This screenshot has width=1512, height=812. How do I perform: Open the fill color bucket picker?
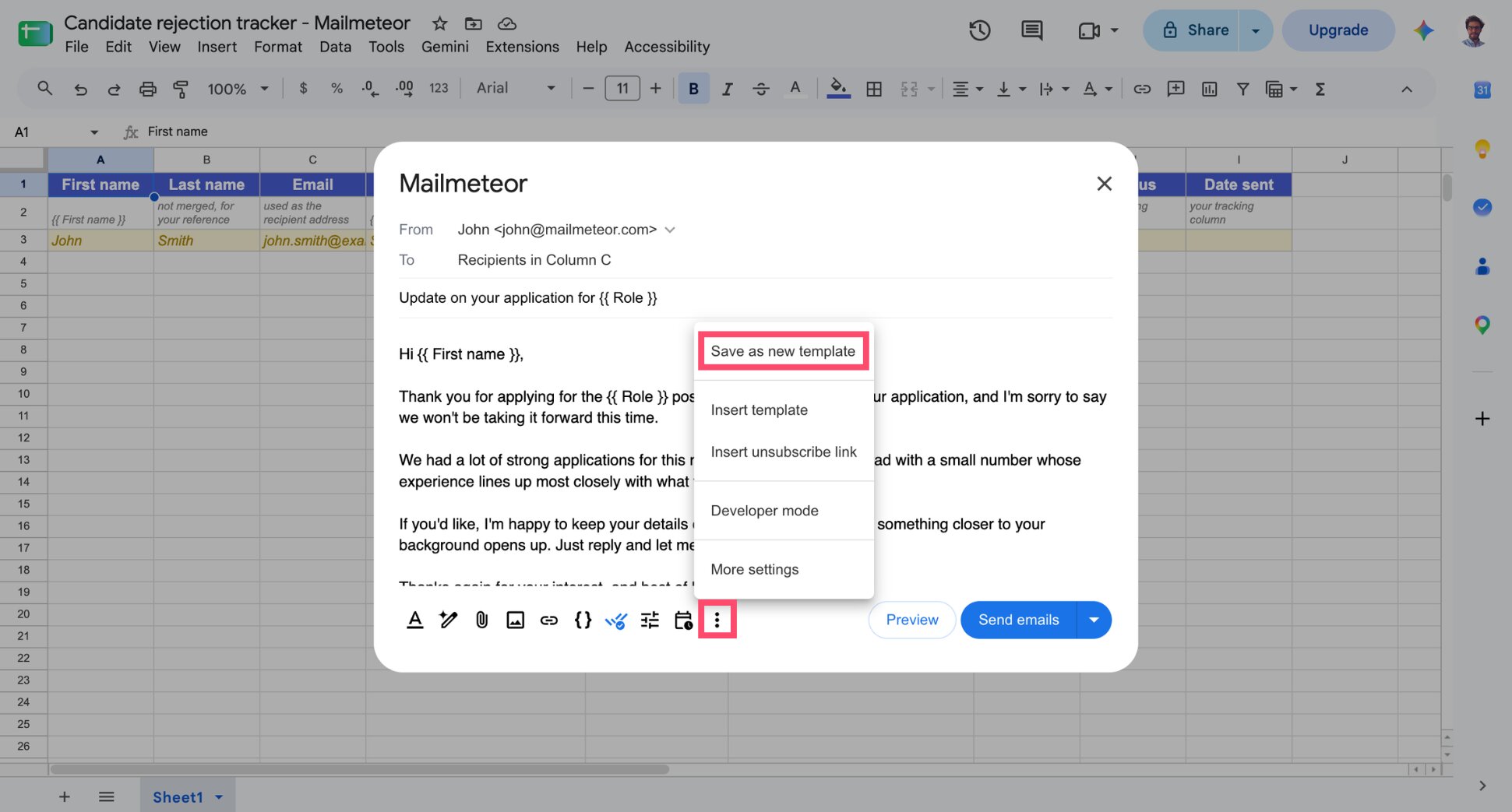pos(838,89)
